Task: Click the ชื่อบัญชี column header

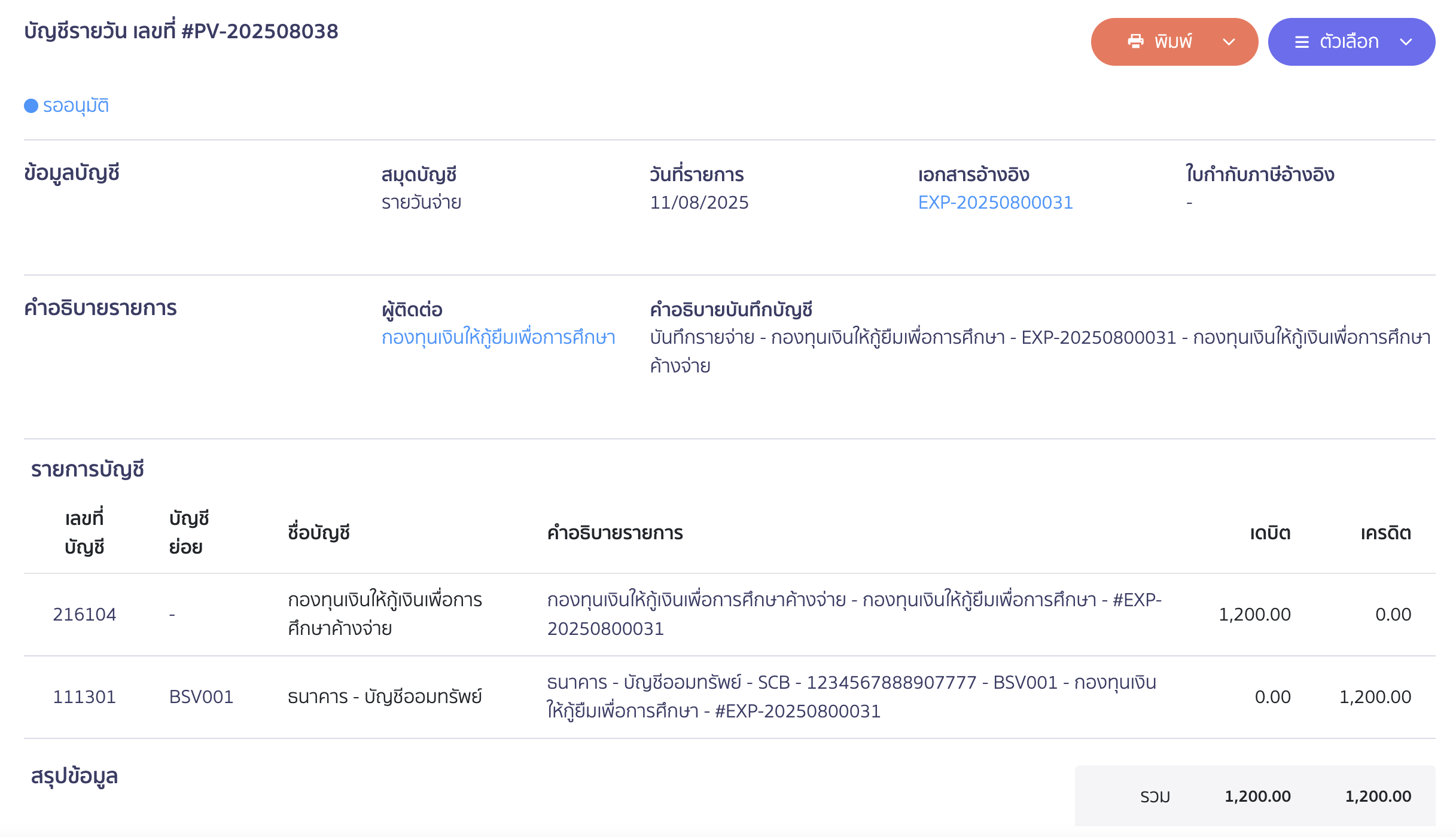Action: click(319, 533)
